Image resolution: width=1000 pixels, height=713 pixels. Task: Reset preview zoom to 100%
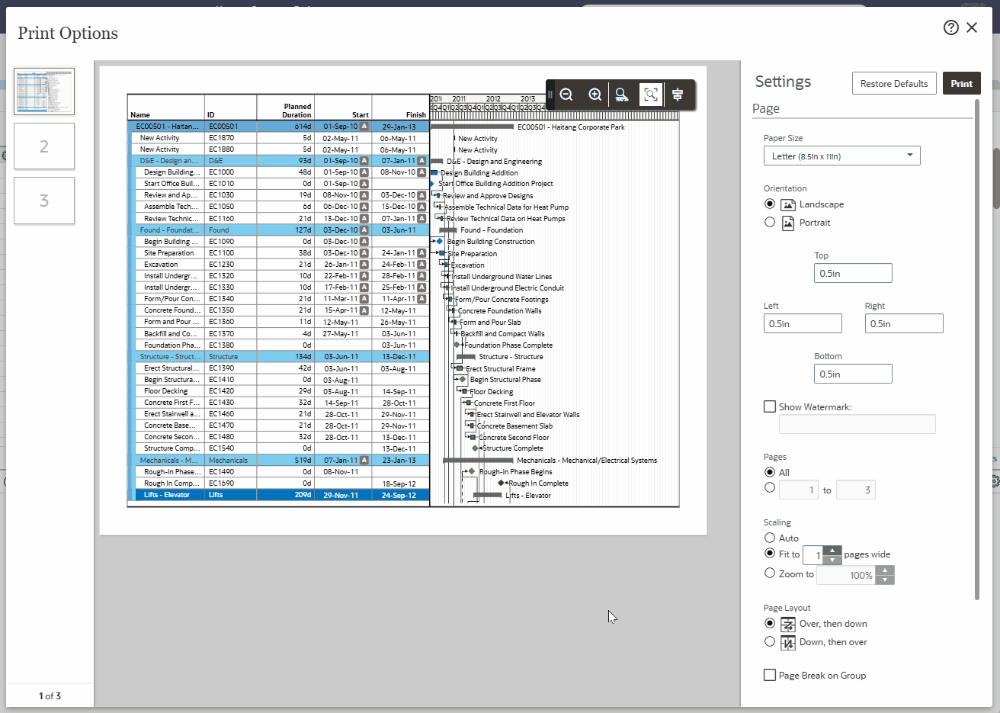click(x=622, y=95)
